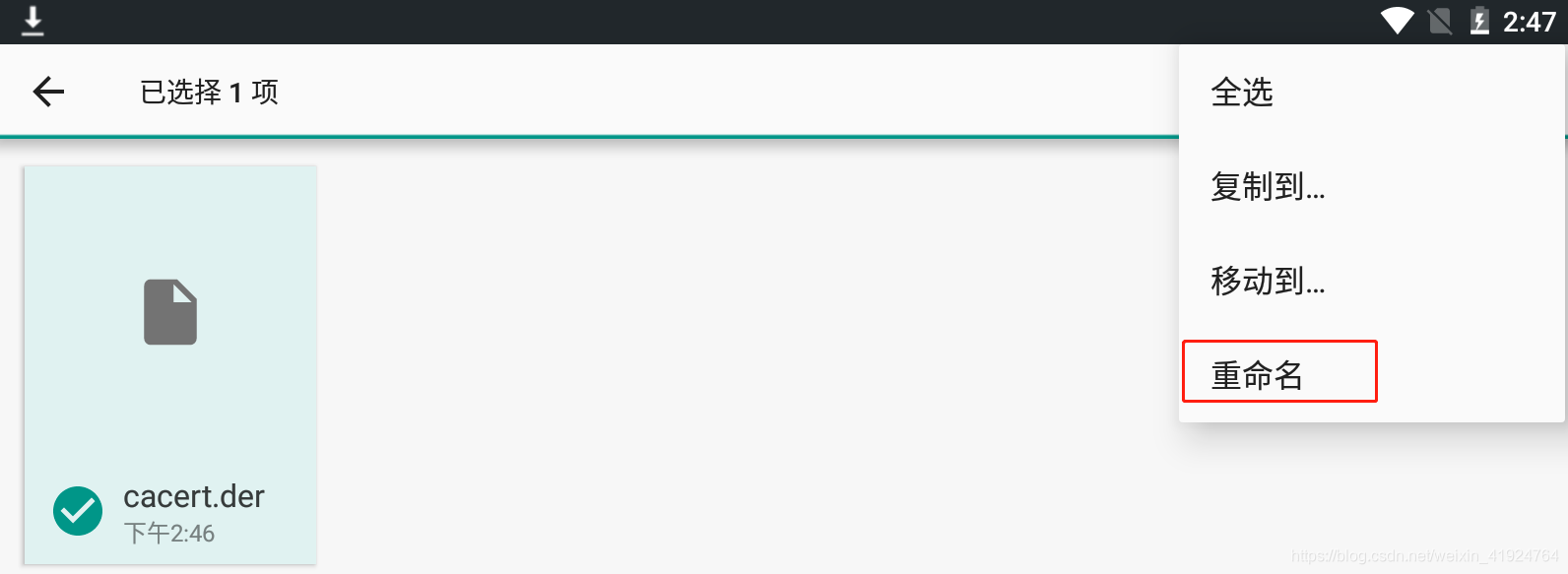Deselect cacert.der via its teal checkmark
1568x574 pixels.
[78, 511]
